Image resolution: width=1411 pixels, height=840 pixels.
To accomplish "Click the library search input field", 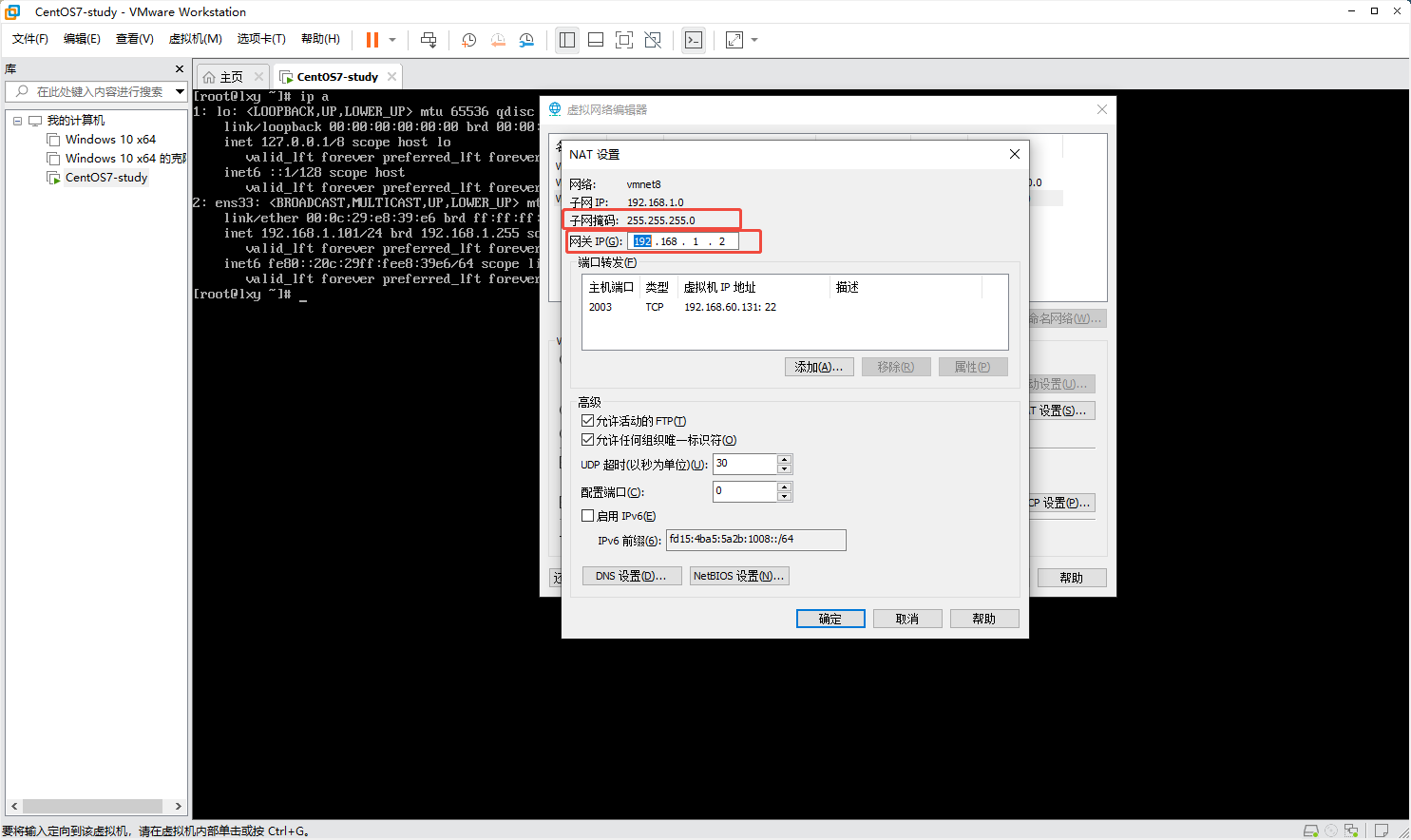I will [x=98, y=91].
